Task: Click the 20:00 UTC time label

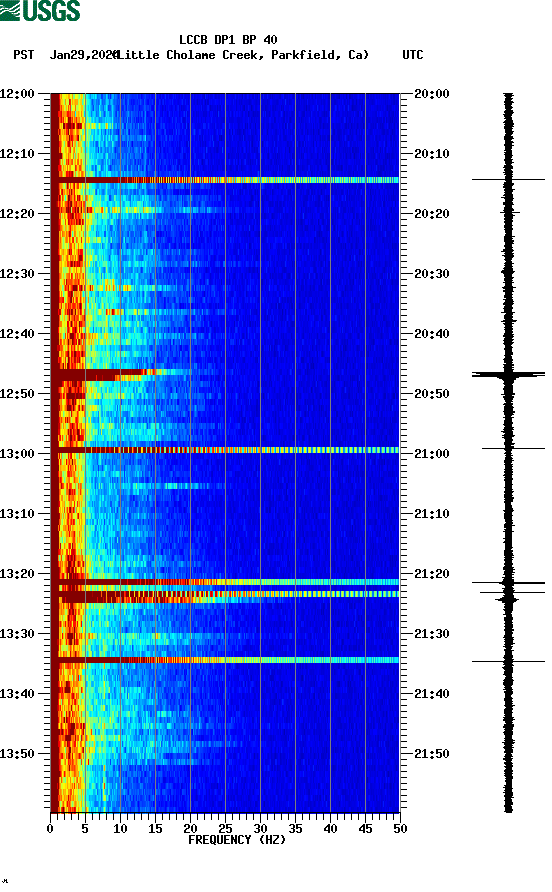Action: pyautogui.click(x=432, y=94)
